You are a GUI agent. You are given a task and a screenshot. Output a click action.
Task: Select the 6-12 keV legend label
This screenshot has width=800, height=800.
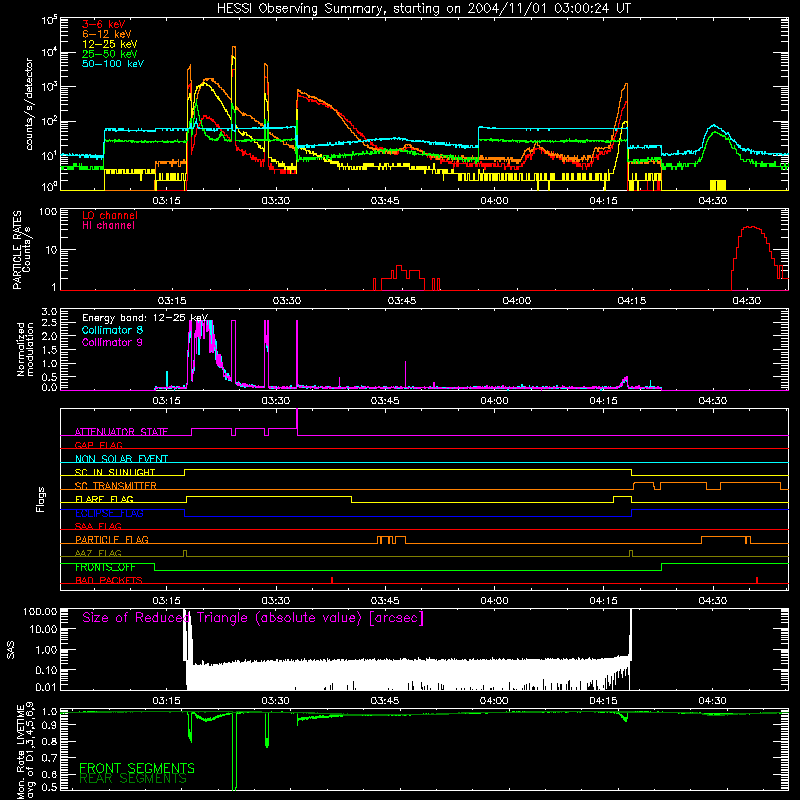point(107,34)
